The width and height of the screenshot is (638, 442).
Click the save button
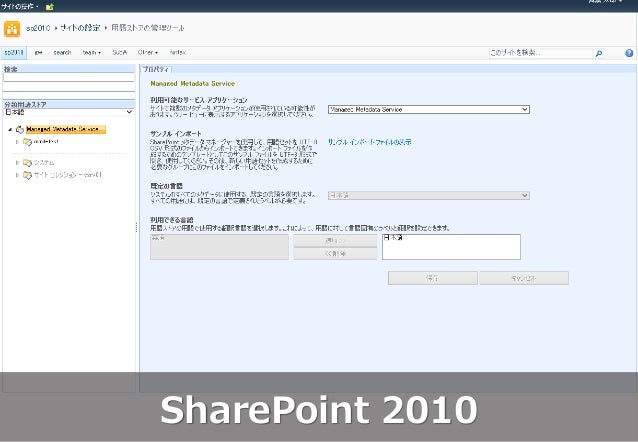click(x=433, y=278)
